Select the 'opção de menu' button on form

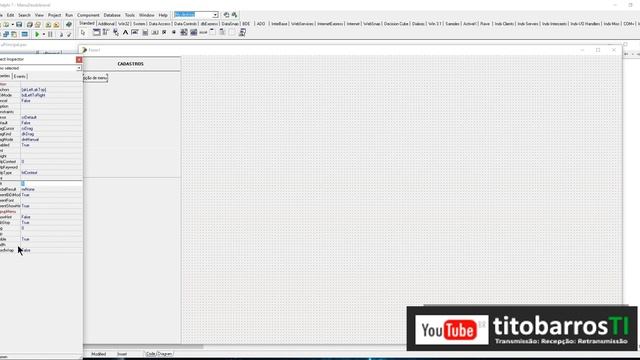95,78
